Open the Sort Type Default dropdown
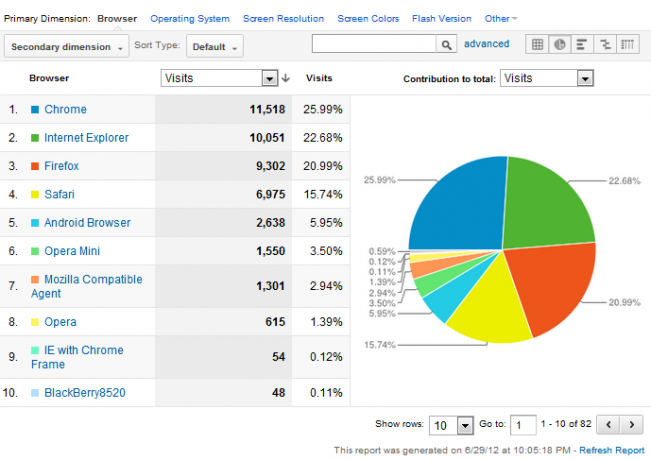651x460 pixels. click(215, 46)
